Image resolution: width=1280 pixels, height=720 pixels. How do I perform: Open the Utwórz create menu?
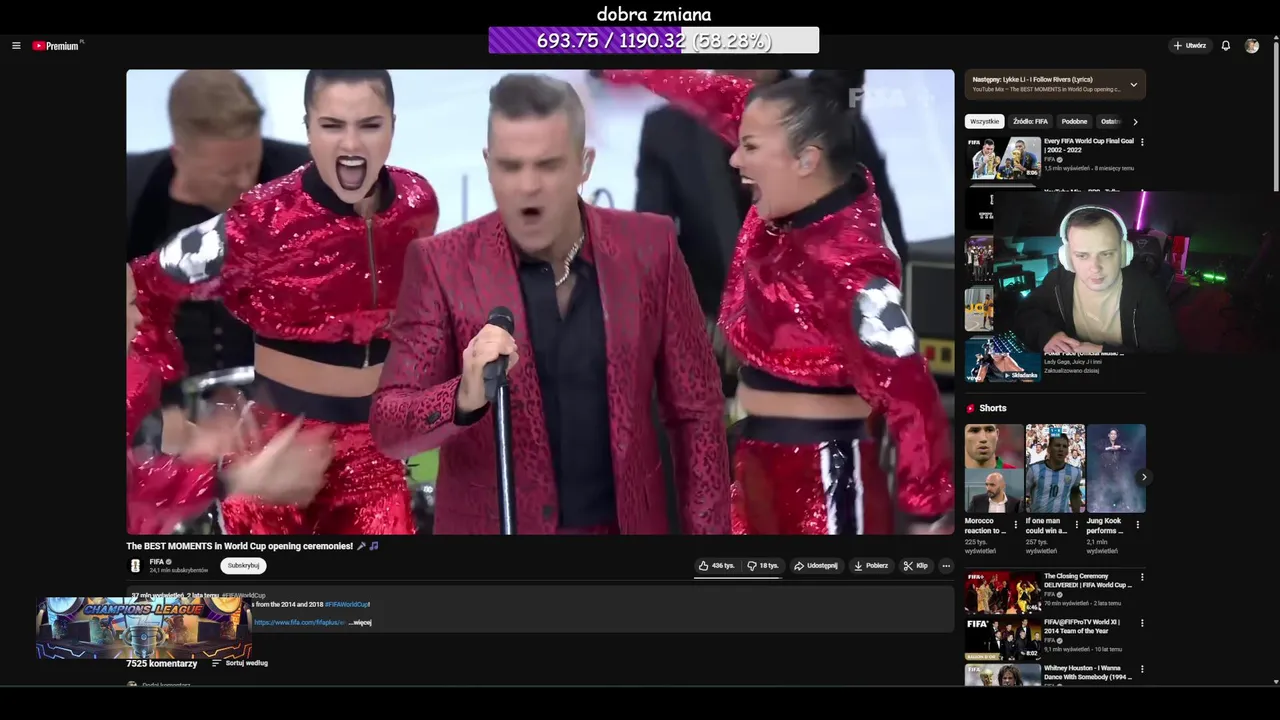[x=1189, y=46]
